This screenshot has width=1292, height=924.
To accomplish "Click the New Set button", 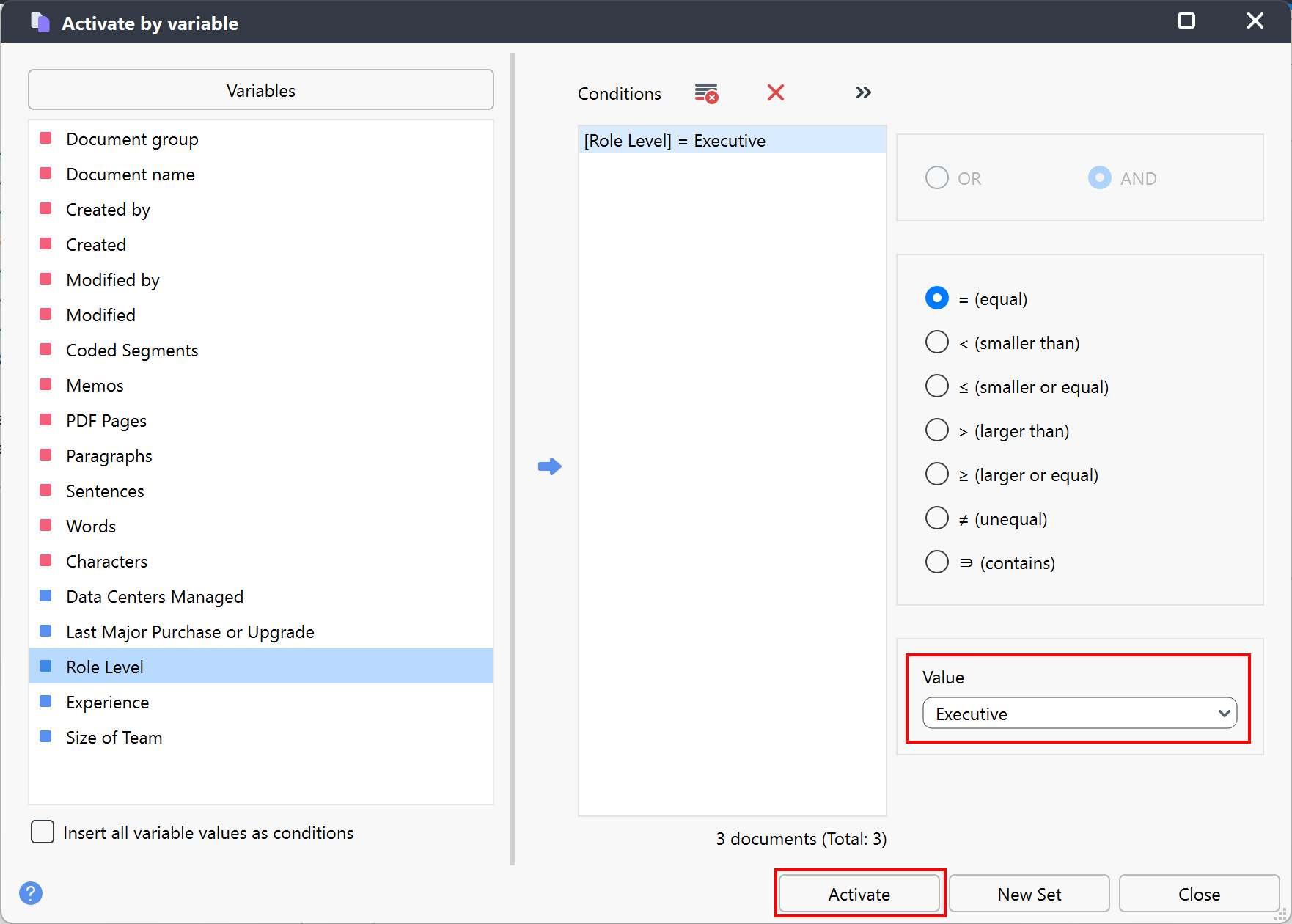I will (1029, 894).
